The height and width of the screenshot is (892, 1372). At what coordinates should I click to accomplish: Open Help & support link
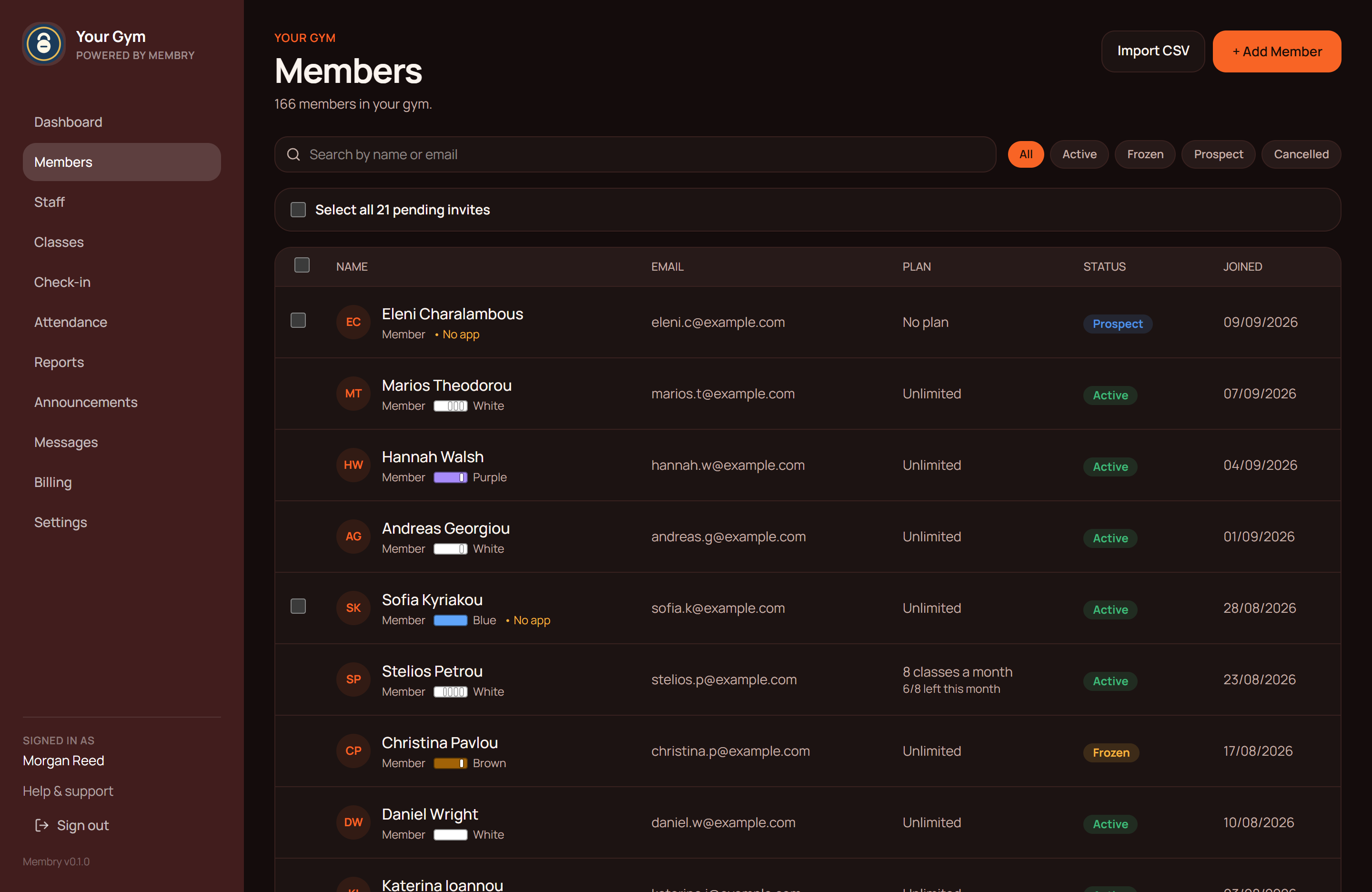click(x=68, y=791)
